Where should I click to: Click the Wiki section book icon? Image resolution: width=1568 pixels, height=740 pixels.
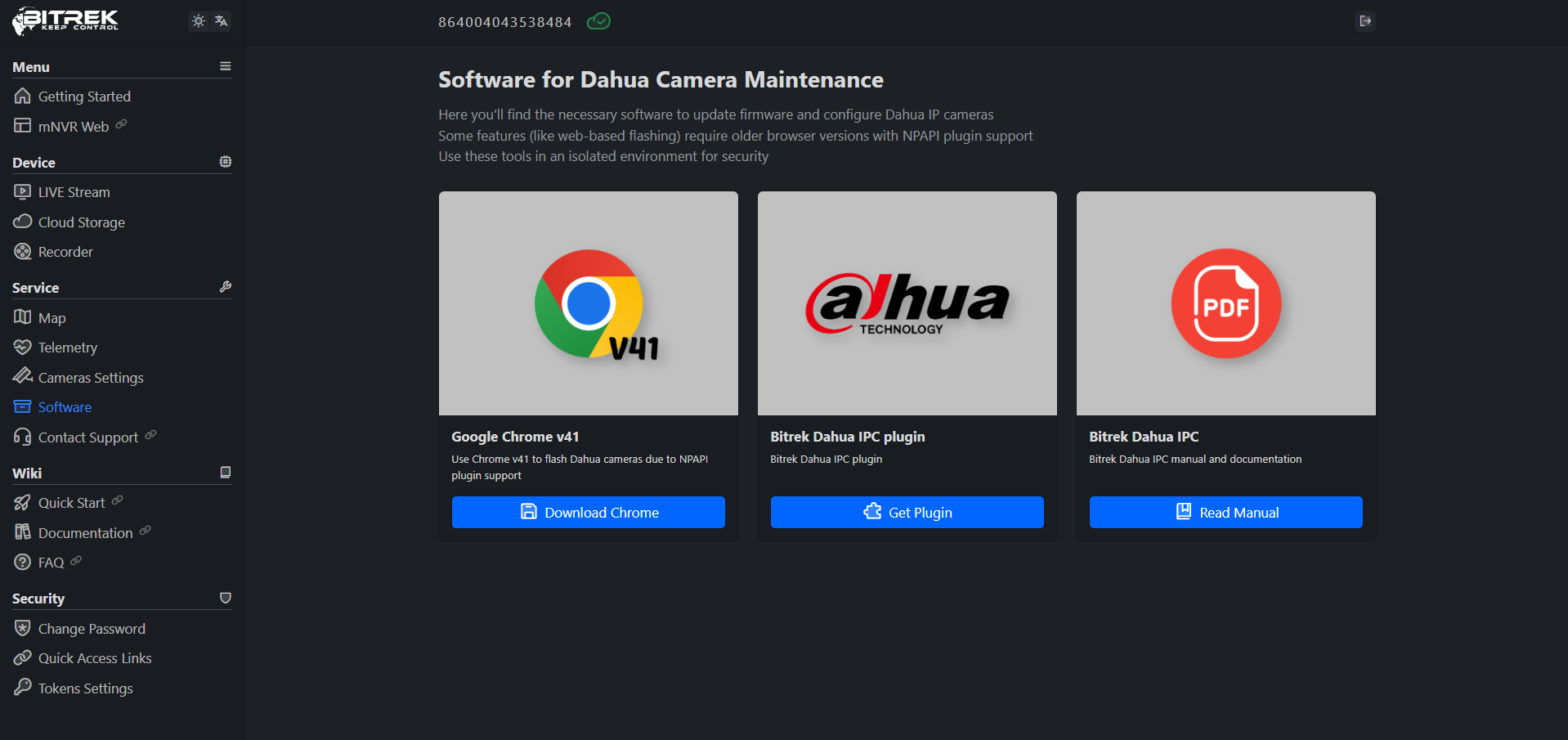(226, 473)
